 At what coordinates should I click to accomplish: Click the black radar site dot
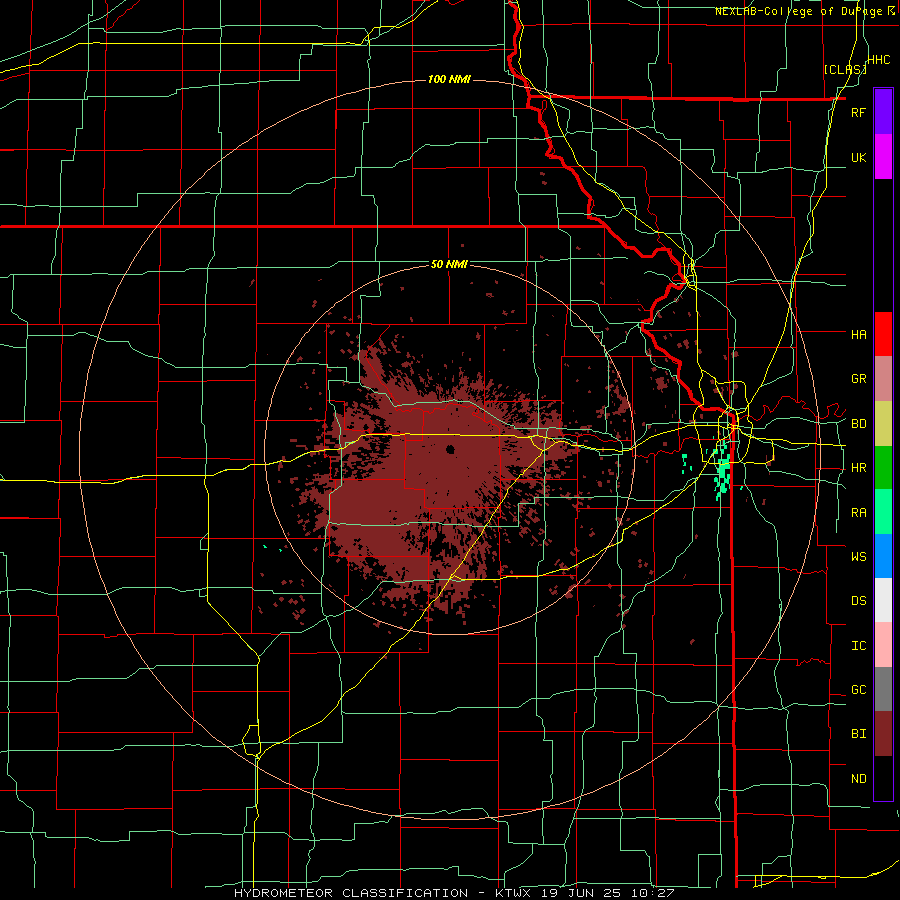pyautogui.click(x=450, y=449)
